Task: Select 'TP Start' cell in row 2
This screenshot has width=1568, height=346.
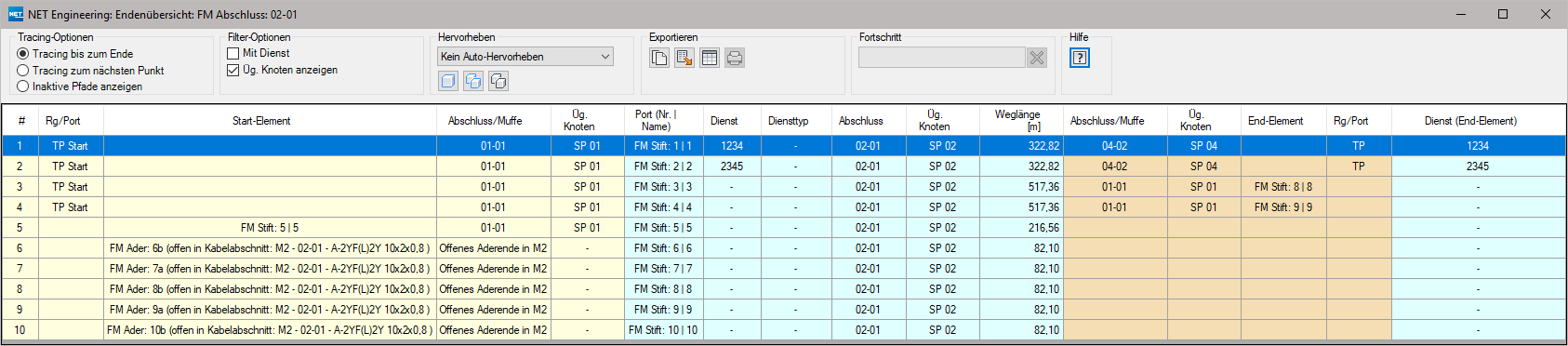Action: 72,166
